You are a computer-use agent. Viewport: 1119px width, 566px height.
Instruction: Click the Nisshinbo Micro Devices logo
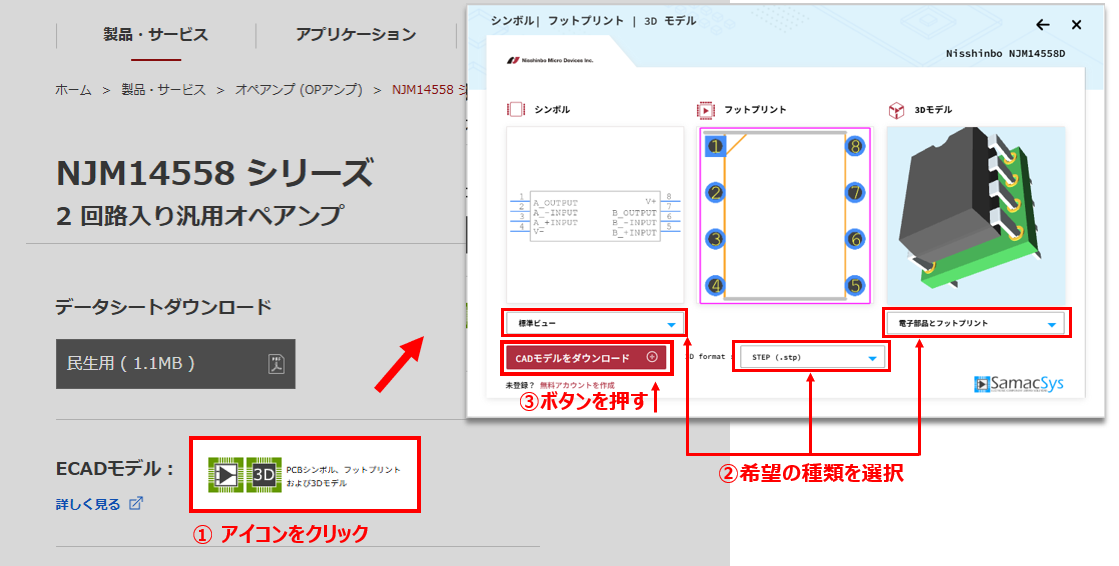(x=550, y=61)
